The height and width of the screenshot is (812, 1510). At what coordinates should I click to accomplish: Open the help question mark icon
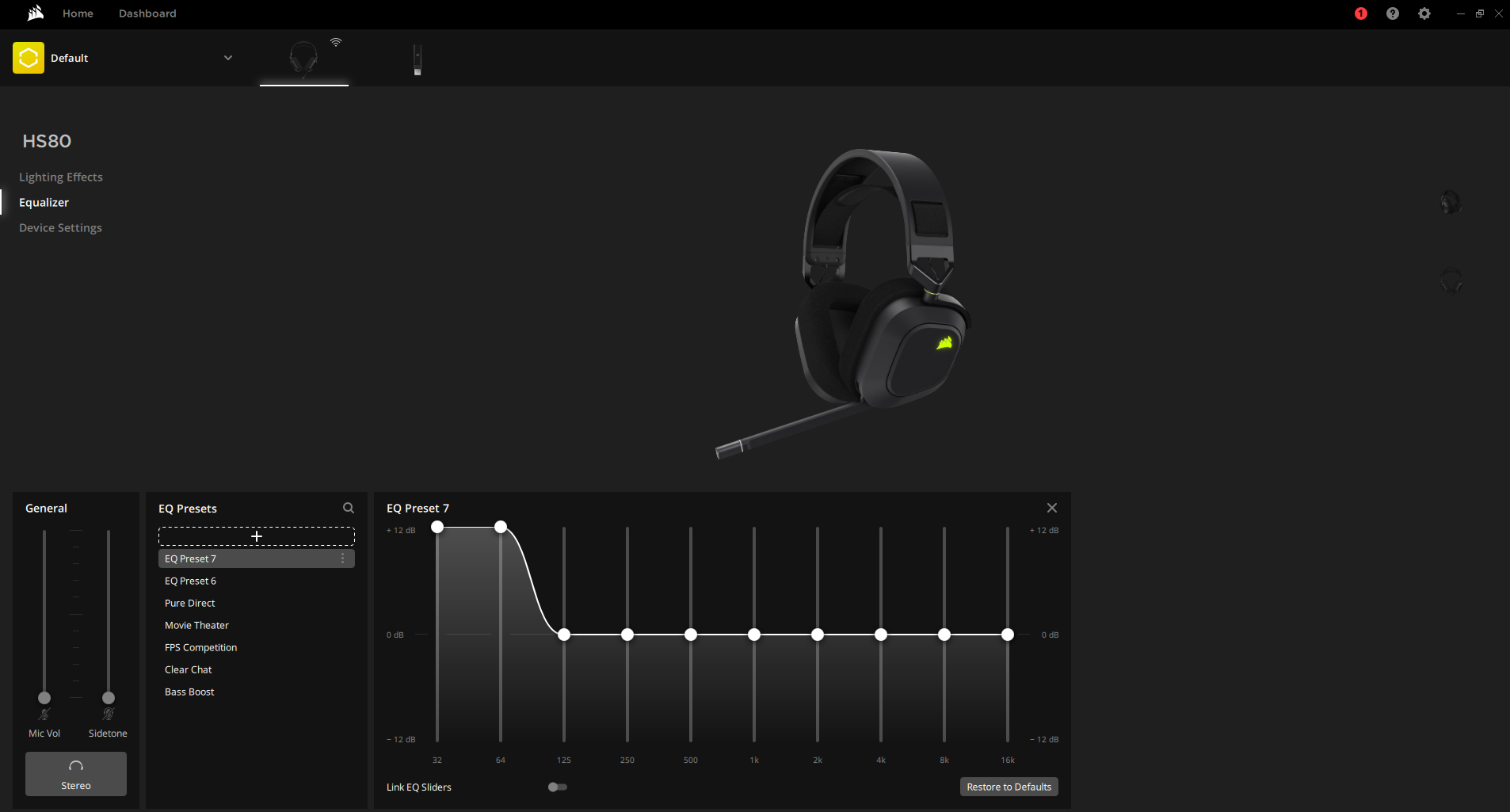(1392, 13)
